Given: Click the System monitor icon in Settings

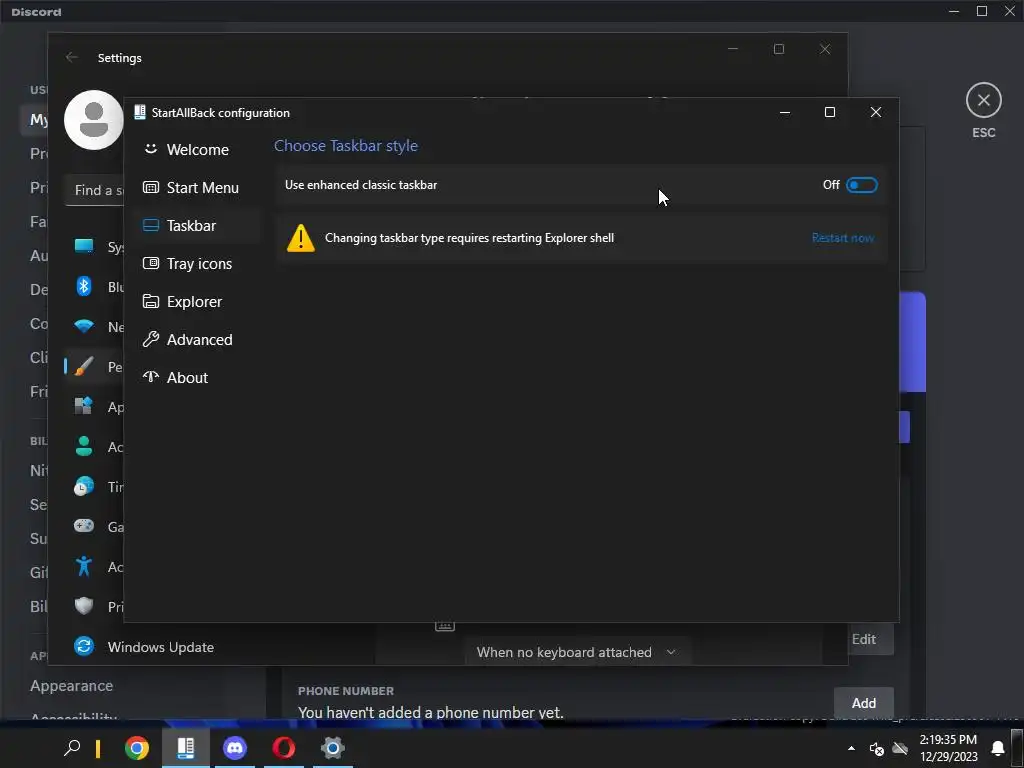Looking at the screenshot, I should pos(84,246).
